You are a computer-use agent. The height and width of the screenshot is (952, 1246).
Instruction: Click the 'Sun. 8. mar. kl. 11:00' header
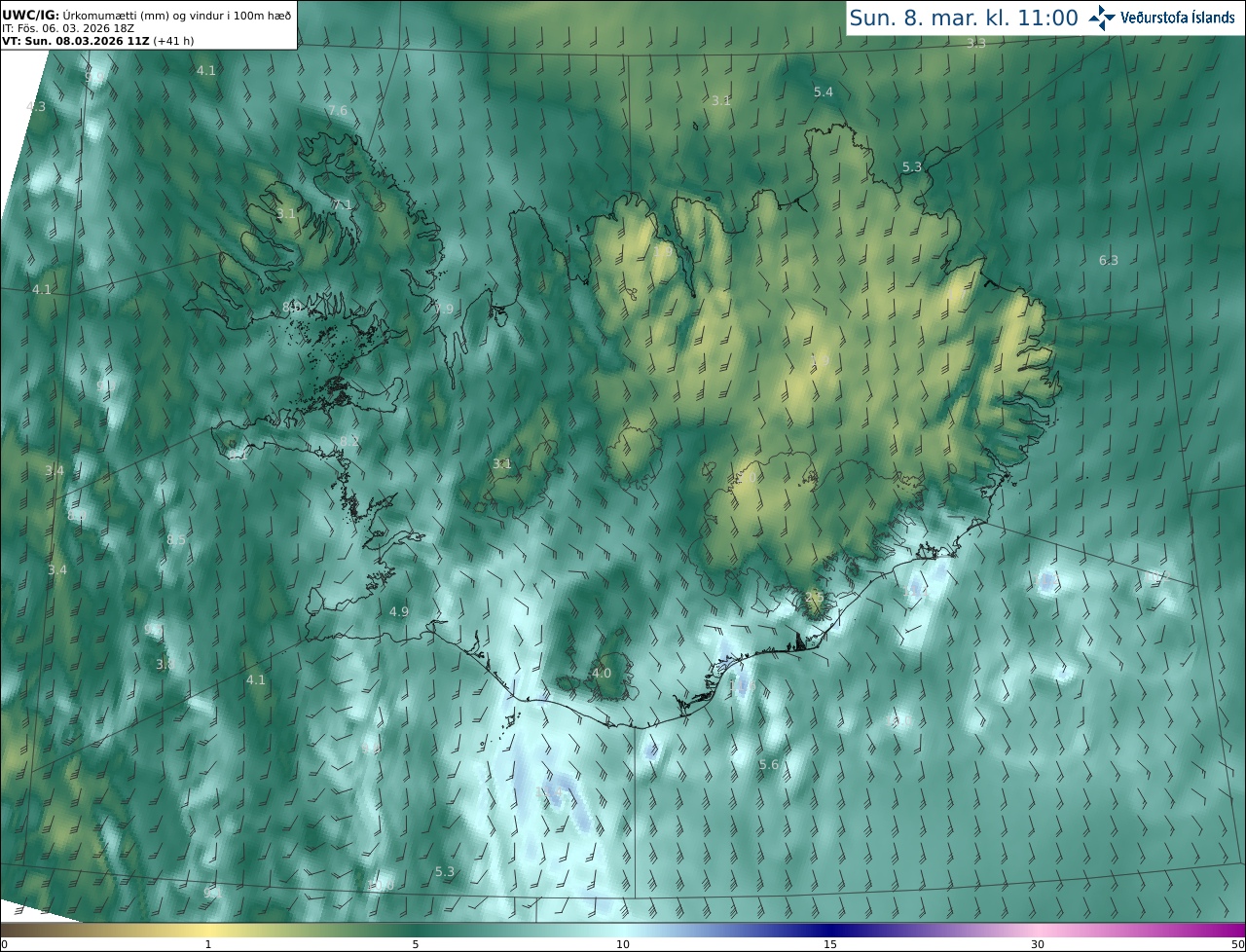tap(964, 18)
